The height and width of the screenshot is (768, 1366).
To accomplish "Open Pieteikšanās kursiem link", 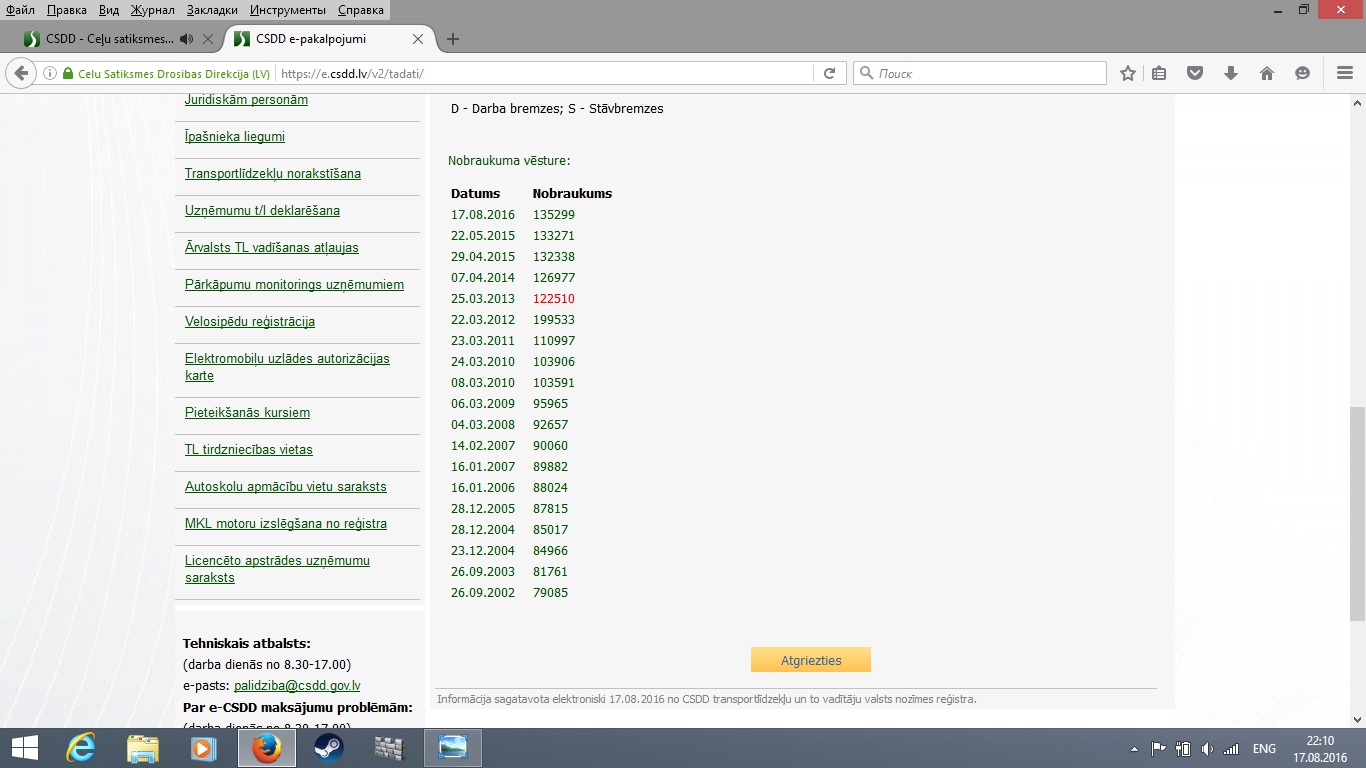I will pos(247,413).
